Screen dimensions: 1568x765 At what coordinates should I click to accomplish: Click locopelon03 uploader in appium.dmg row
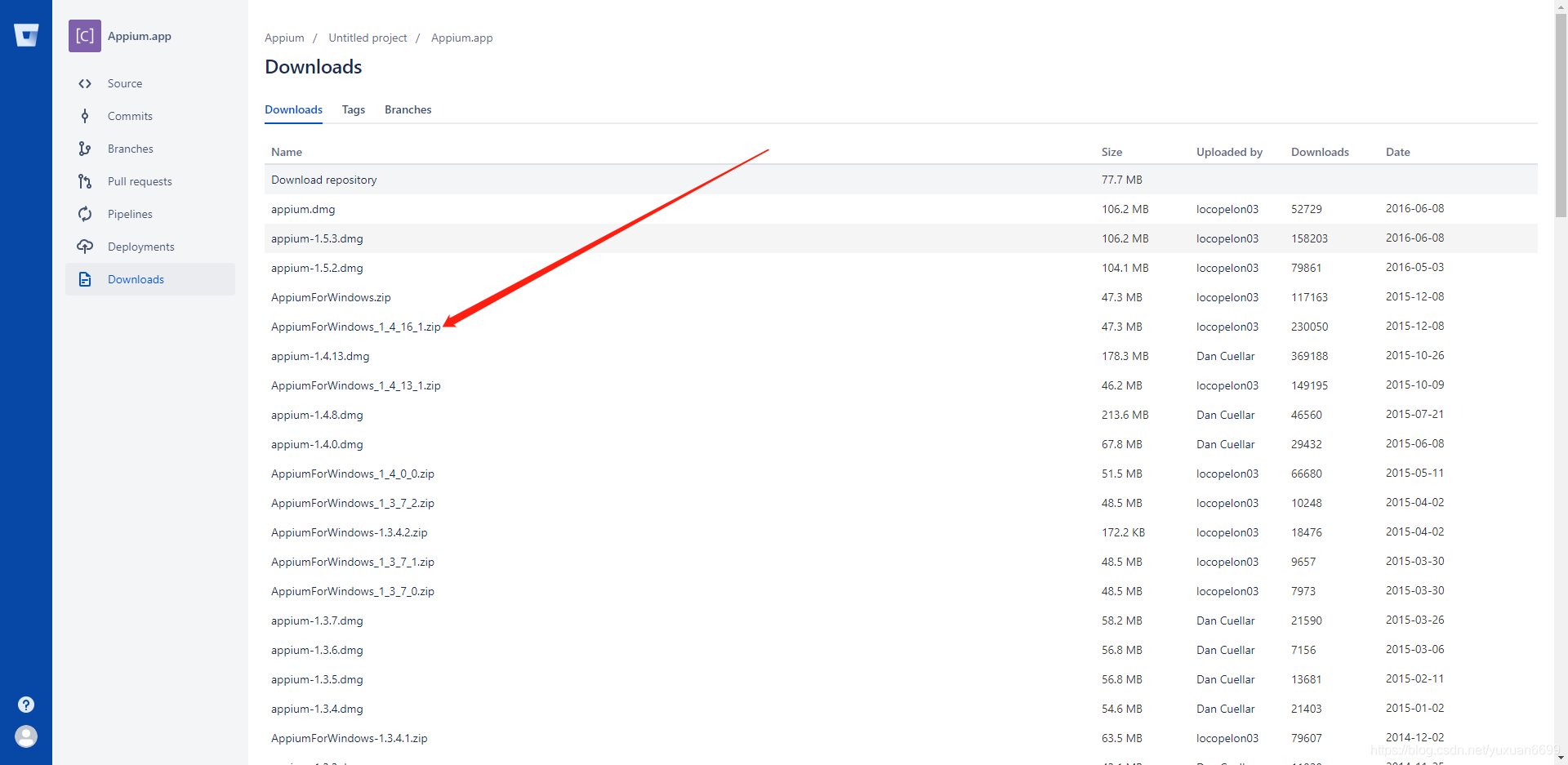click(1227, 209)
